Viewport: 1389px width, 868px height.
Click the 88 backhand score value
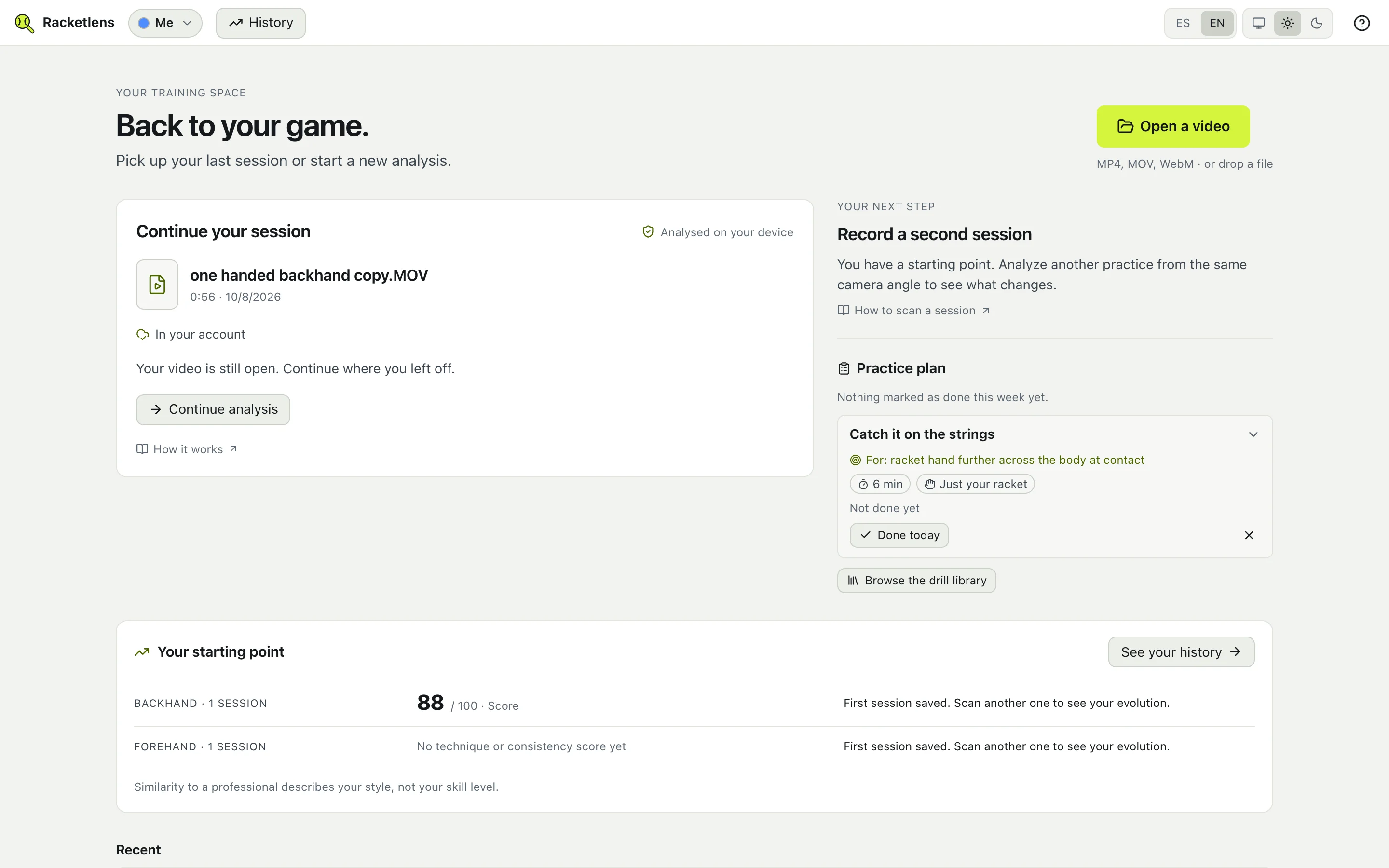coord(430,703)
